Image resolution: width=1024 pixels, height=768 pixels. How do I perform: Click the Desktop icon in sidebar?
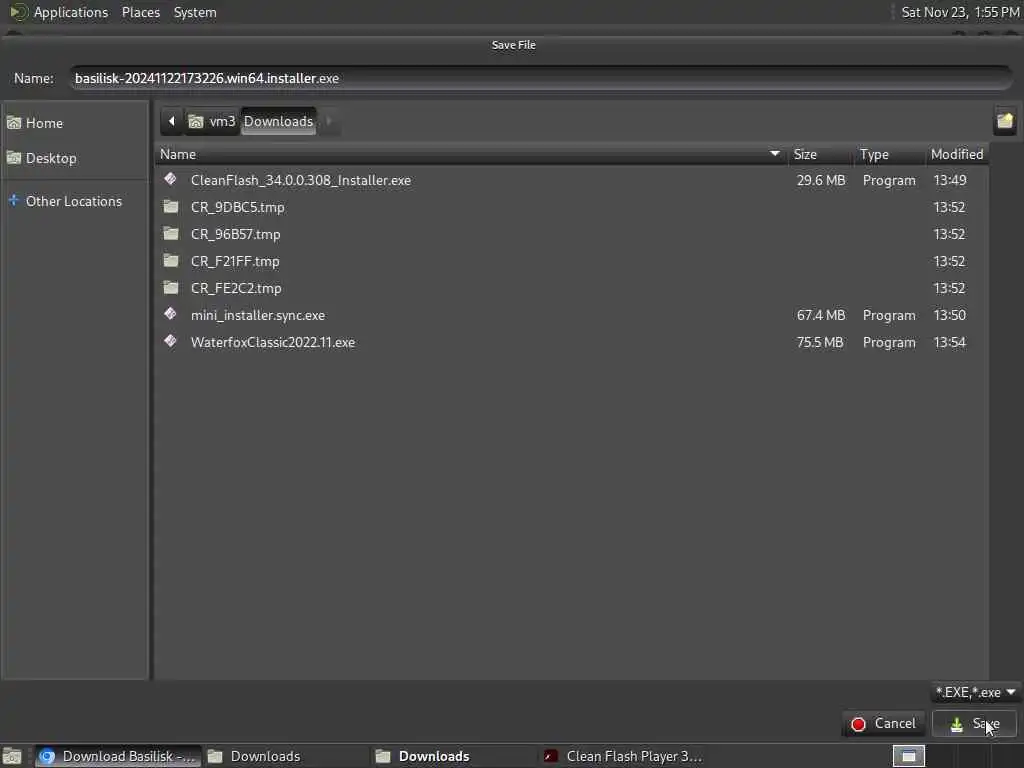pos(14,157)
